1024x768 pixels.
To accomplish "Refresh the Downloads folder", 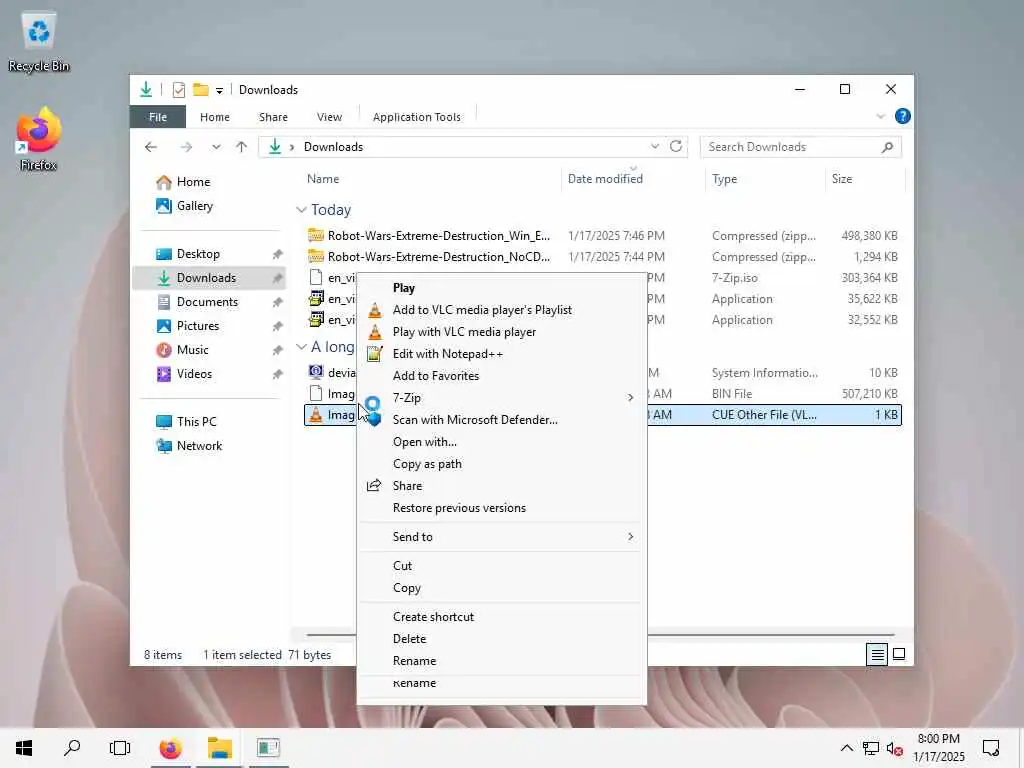I will coord(676,146).
